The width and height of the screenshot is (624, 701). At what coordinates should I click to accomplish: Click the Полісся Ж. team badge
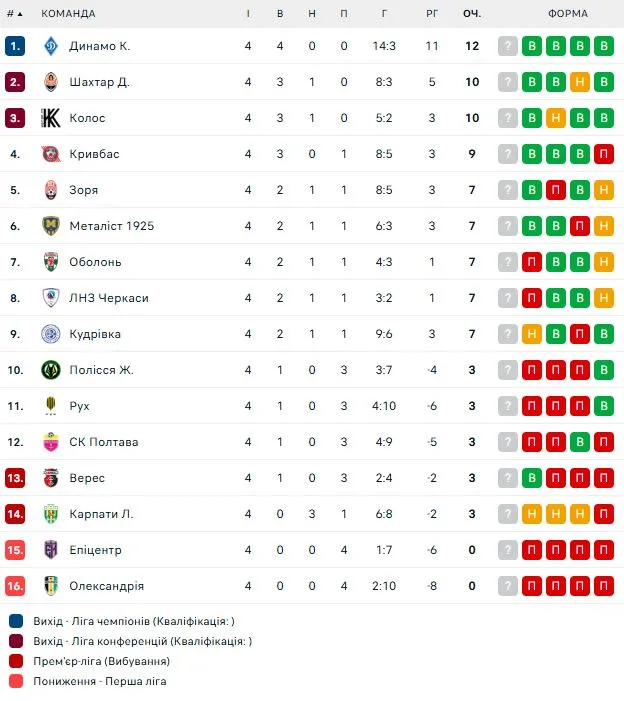point(51,370)
